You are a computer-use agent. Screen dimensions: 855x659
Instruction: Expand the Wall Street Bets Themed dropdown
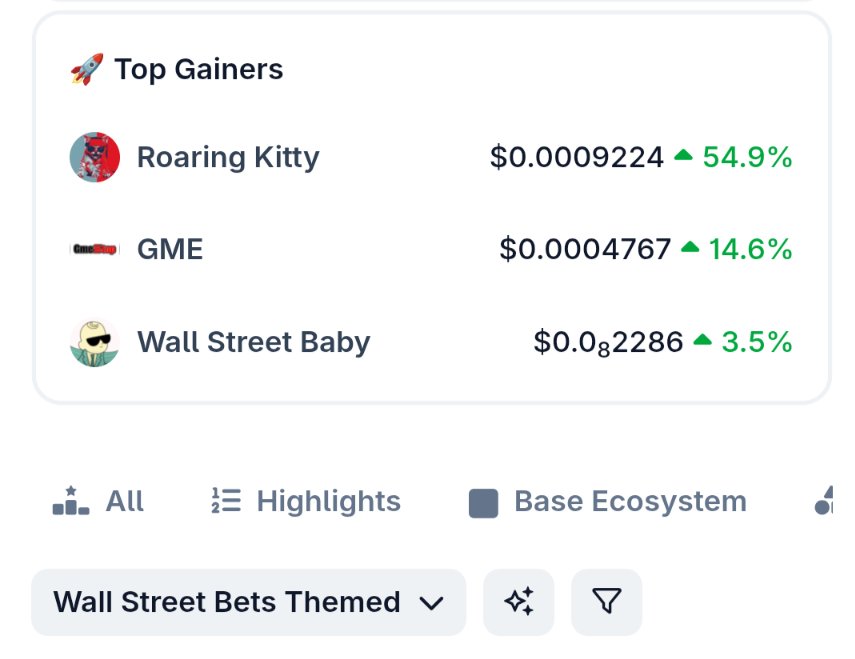point(249,602)
